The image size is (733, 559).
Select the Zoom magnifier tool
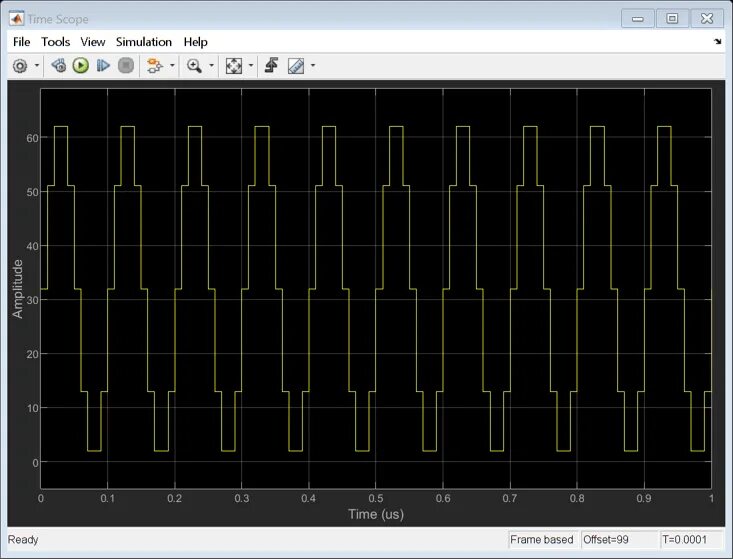pyautogui.click(x=194, y=65)
